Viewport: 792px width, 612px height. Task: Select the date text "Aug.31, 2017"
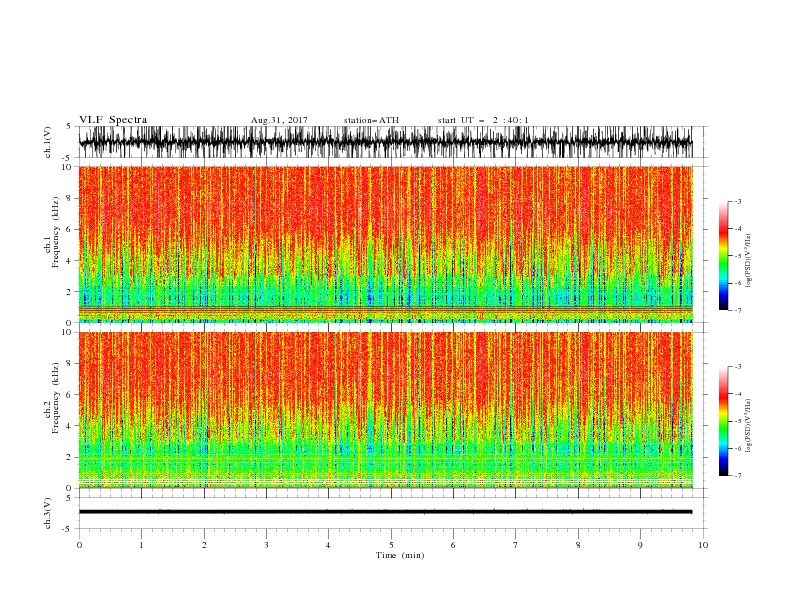279,120
